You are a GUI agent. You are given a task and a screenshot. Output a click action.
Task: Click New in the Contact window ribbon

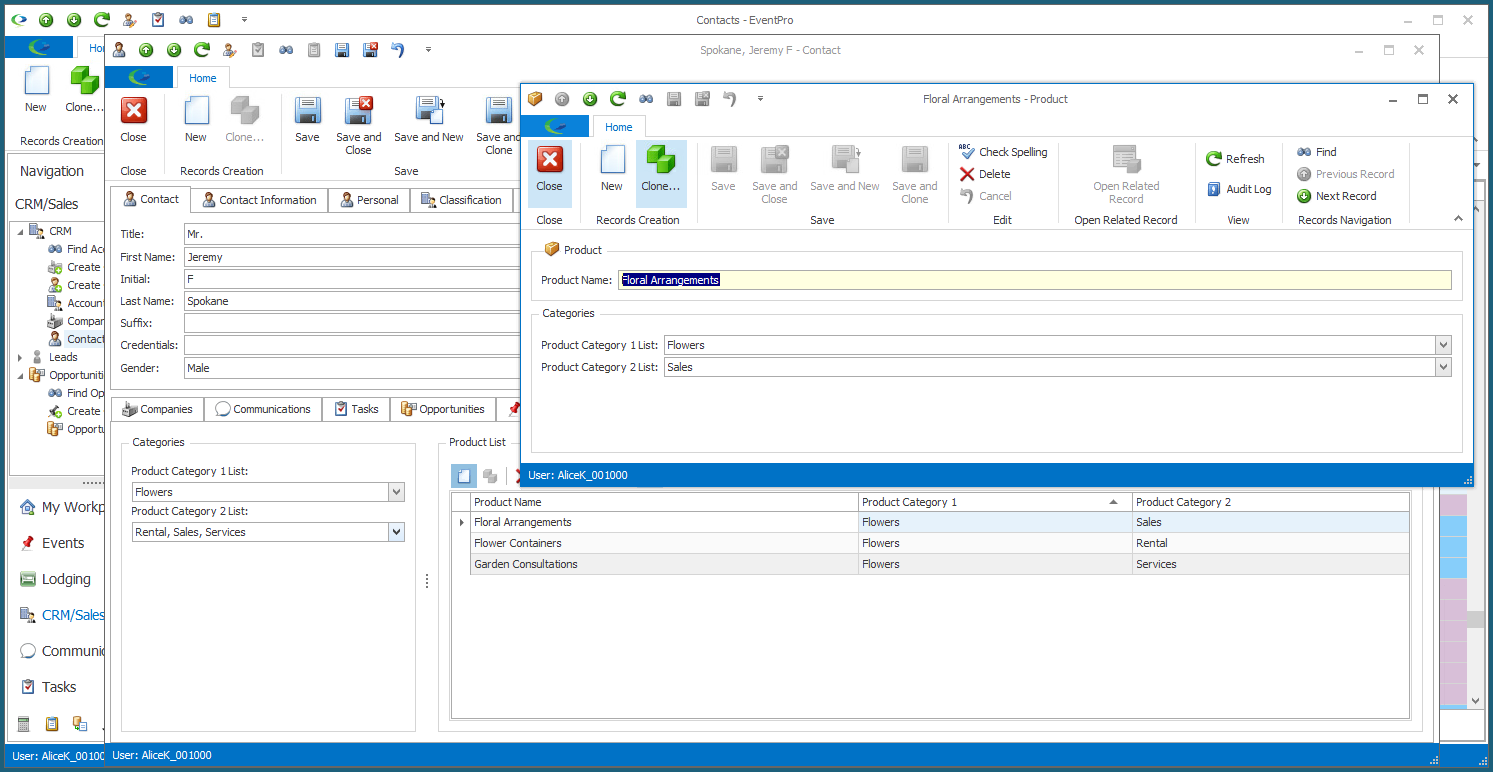[196, 120]
